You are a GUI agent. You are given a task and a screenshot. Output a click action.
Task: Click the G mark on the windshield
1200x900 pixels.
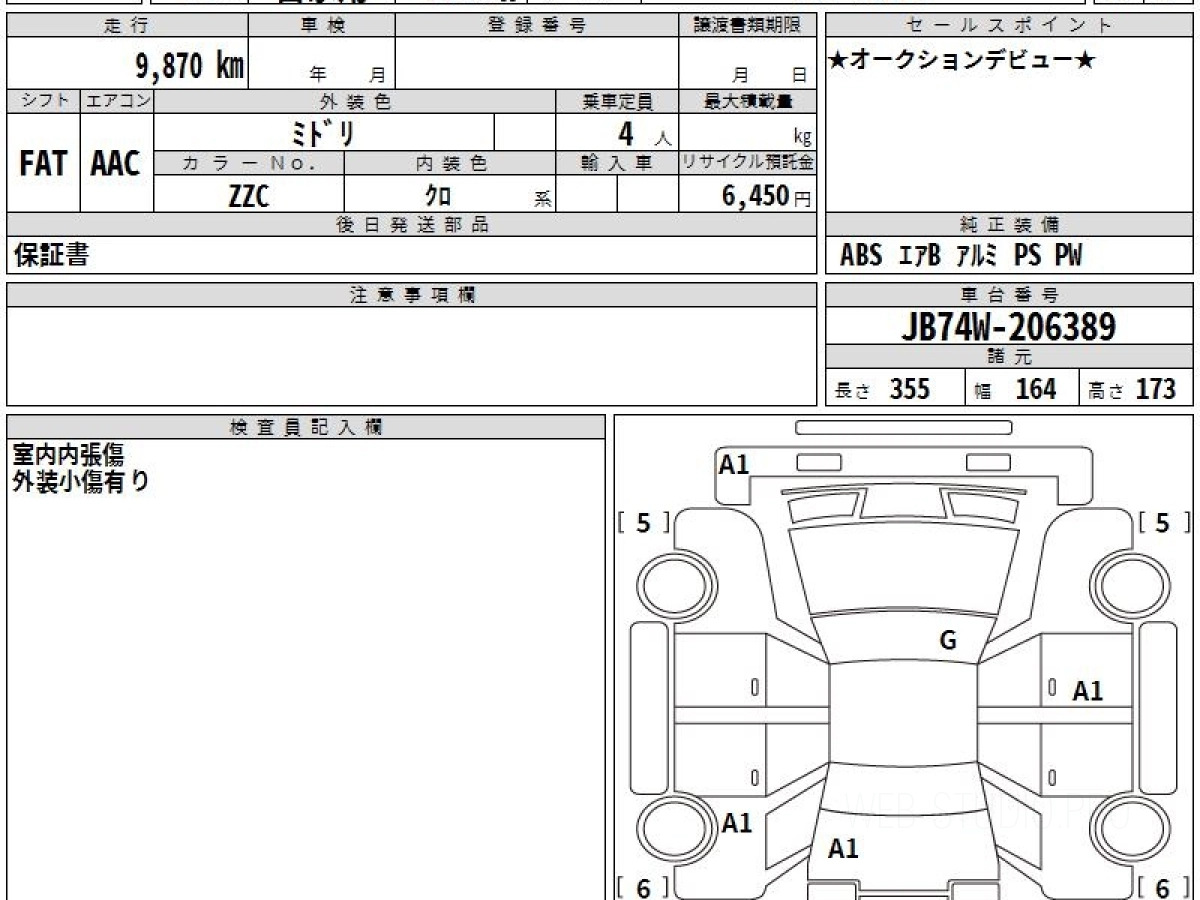tap(948, 641)
